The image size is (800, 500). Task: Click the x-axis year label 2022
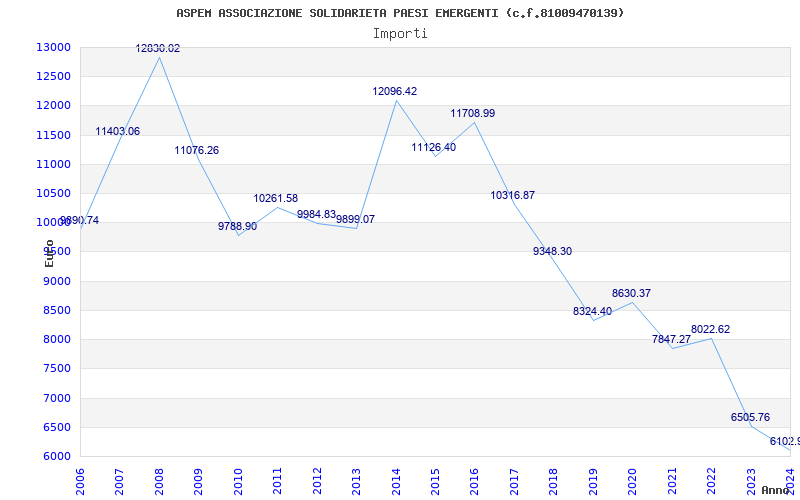pyautogui.click(x=711, y=481)
